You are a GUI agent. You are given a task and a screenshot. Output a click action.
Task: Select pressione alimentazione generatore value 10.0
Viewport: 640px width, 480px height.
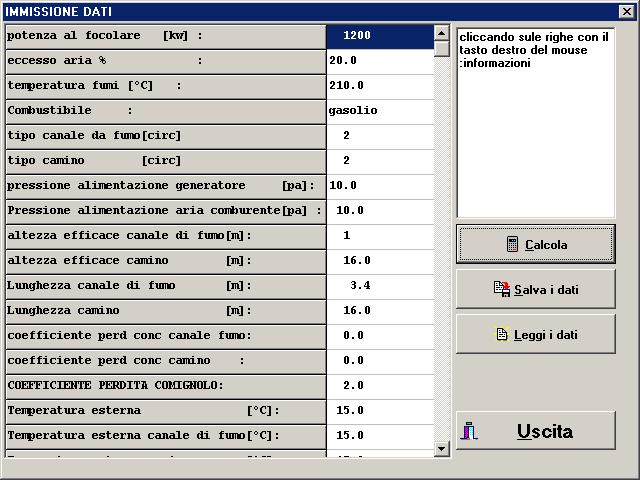click(x=380, y=187)
